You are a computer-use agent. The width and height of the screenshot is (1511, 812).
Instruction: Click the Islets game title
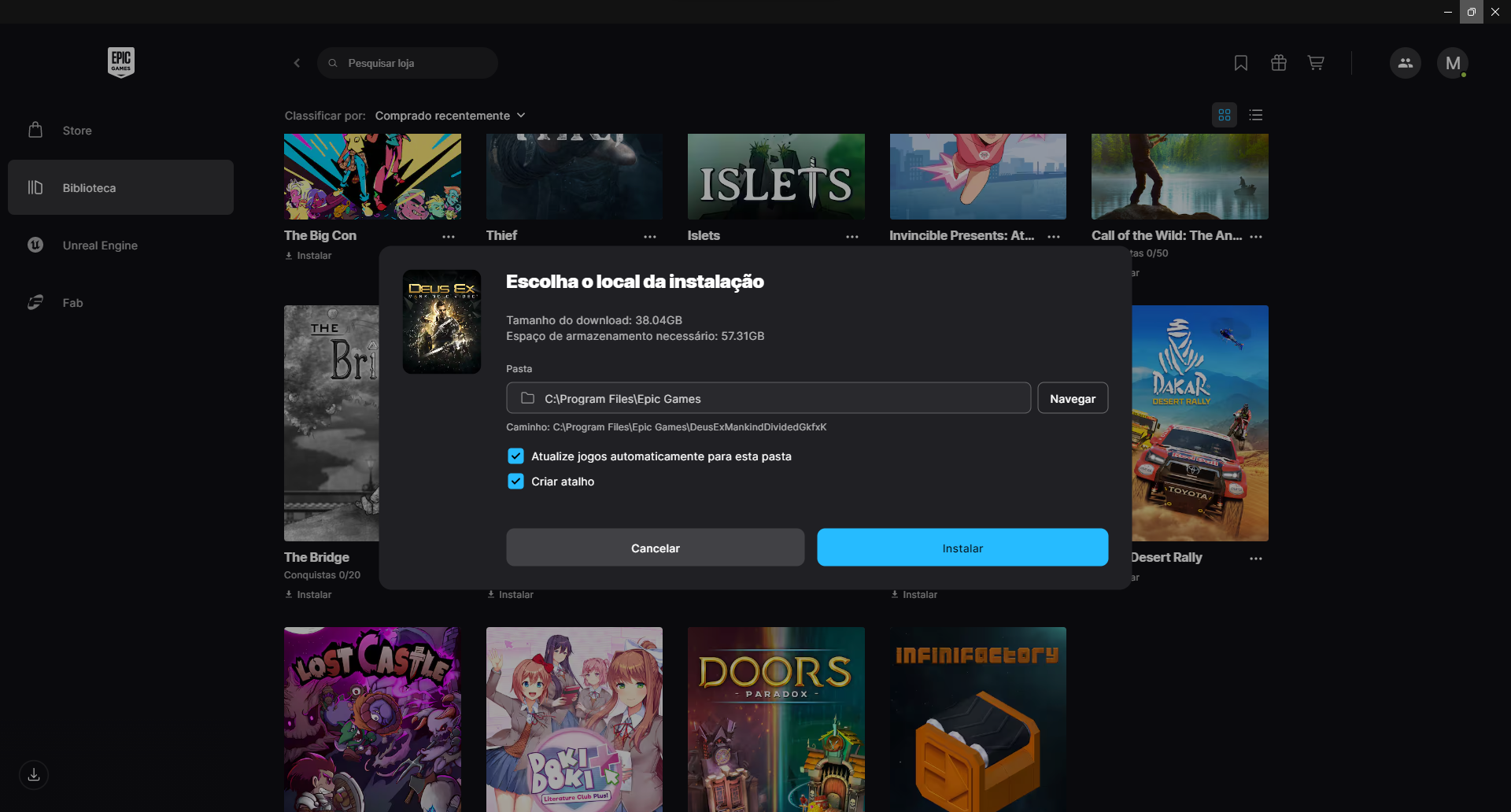(x=704, y=235)
